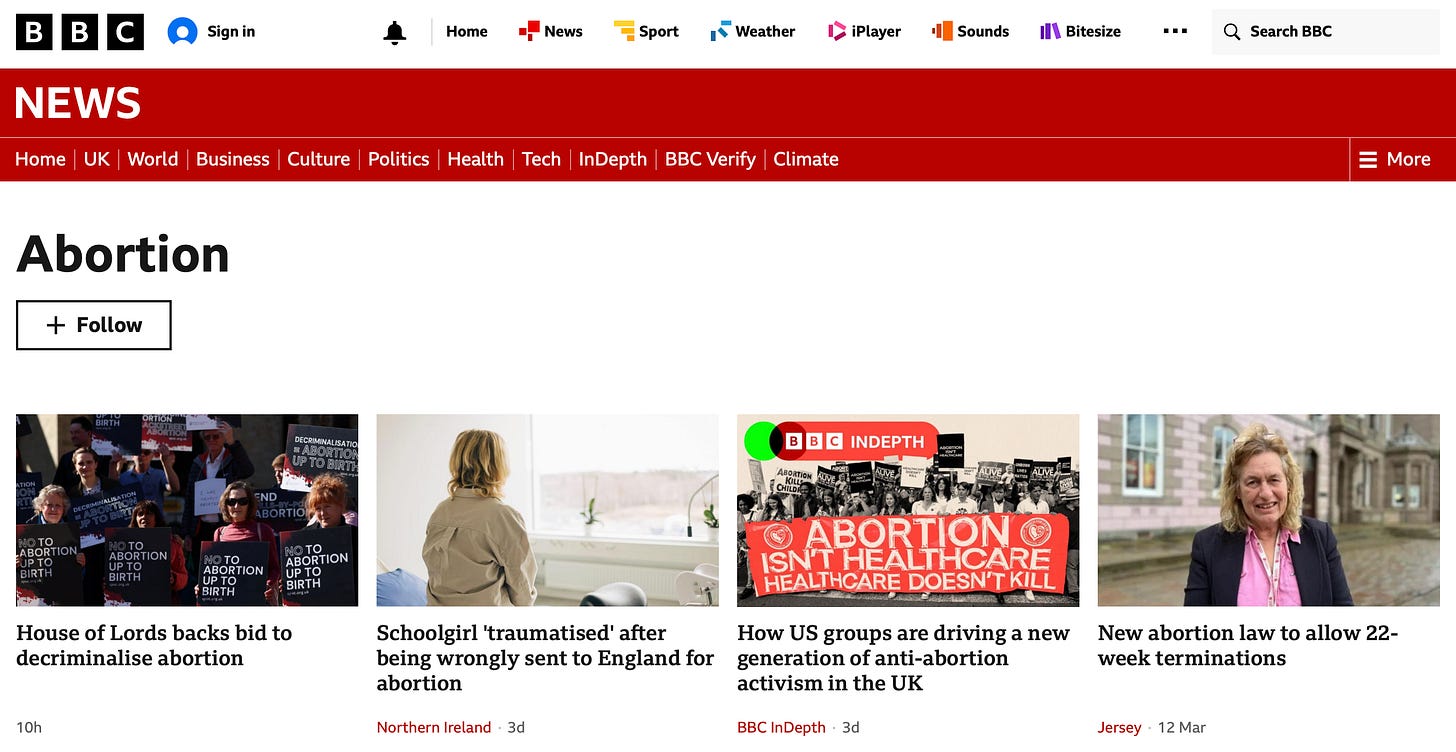
Task: Focus the Search BBC field
Action: 1326,32
